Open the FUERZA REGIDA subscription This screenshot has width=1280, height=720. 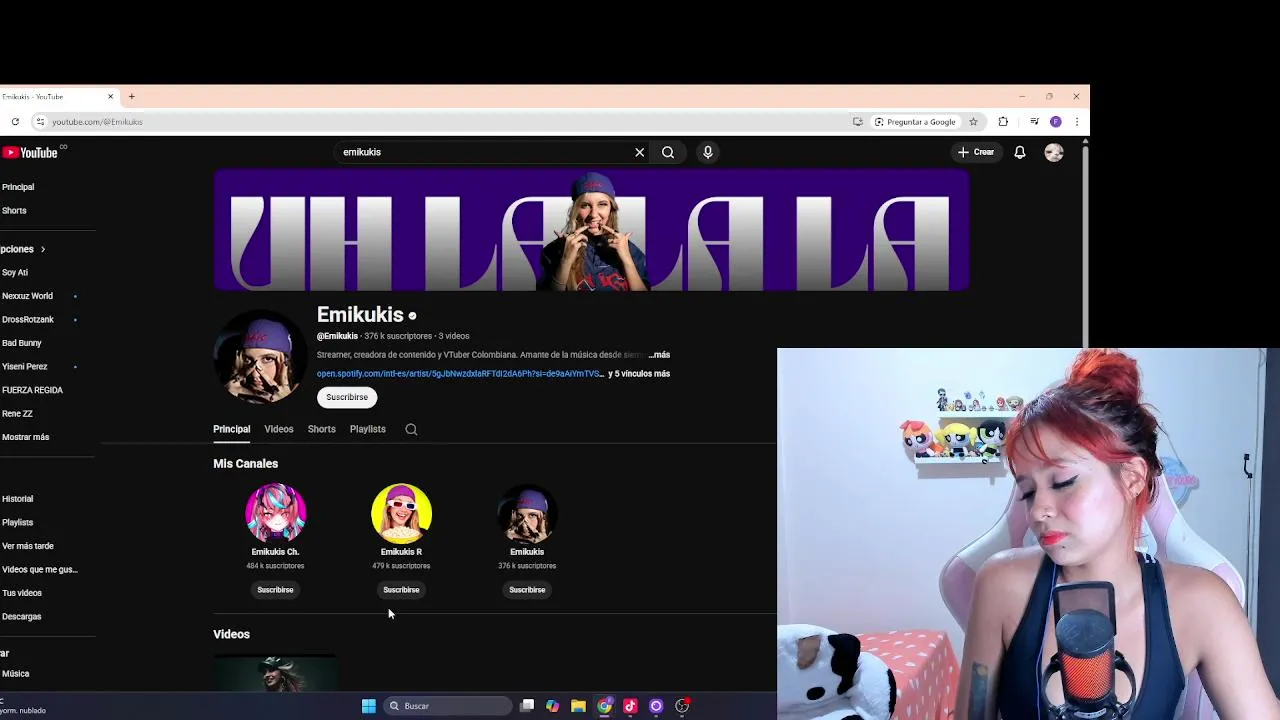click(x=32, y=390)
